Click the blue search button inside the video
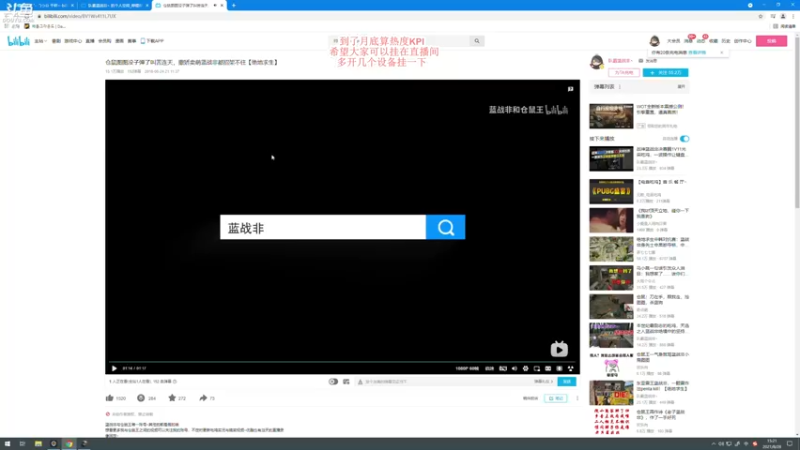The height and width of the screenshot is (450, 800). (x=445, y=227)
